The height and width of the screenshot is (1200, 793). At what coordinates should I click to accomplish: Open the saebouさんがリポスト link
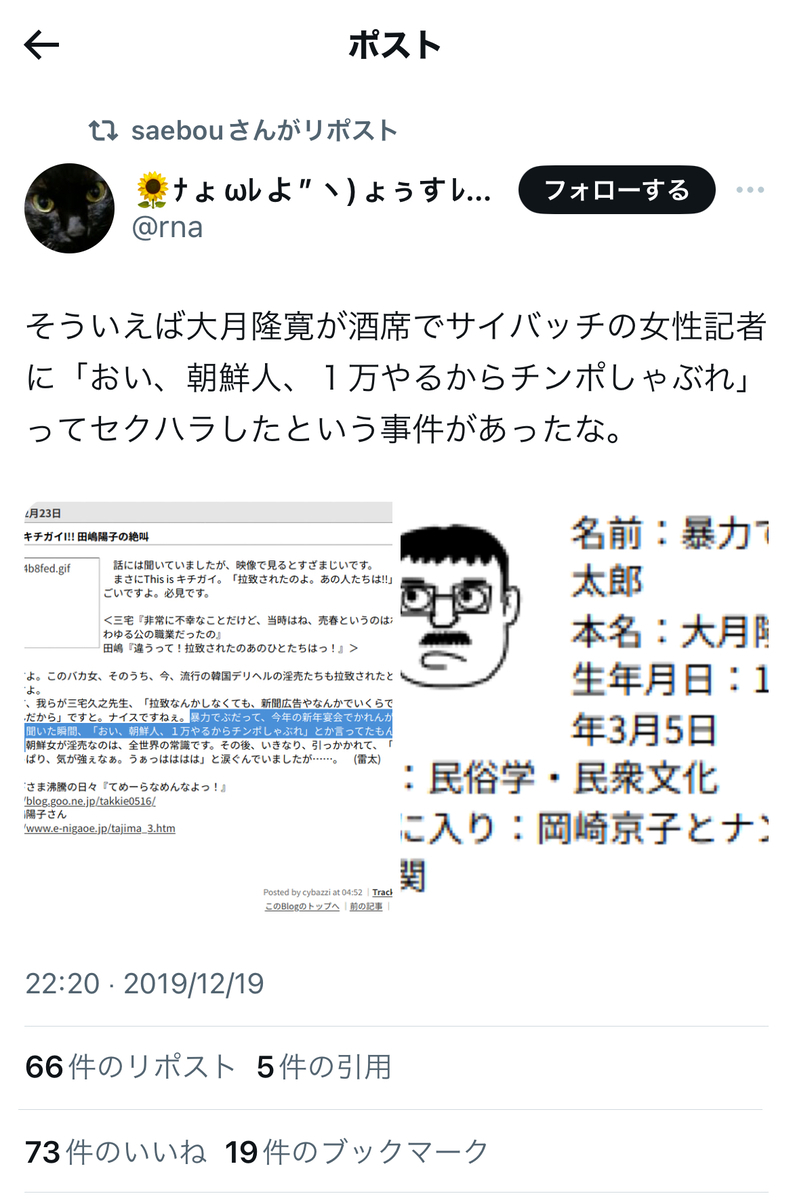coord(265,131)
